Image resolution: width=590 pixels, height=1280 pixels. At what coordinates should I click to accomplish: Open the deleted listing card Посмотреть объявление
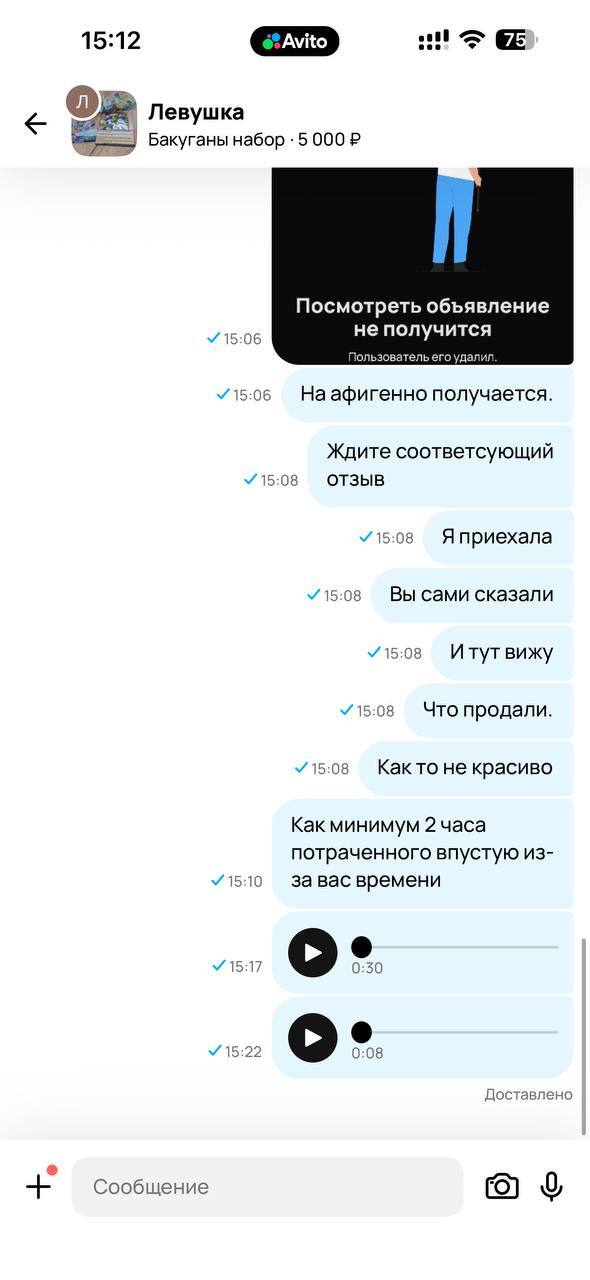click(422, 266)
